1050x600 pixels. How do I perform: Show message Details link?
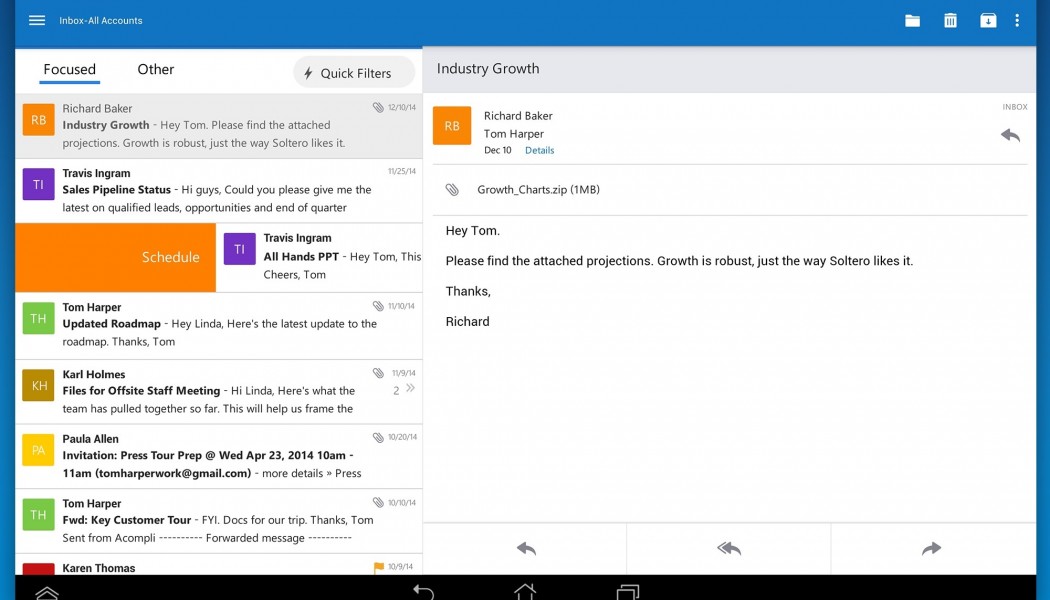pos(539,151)
